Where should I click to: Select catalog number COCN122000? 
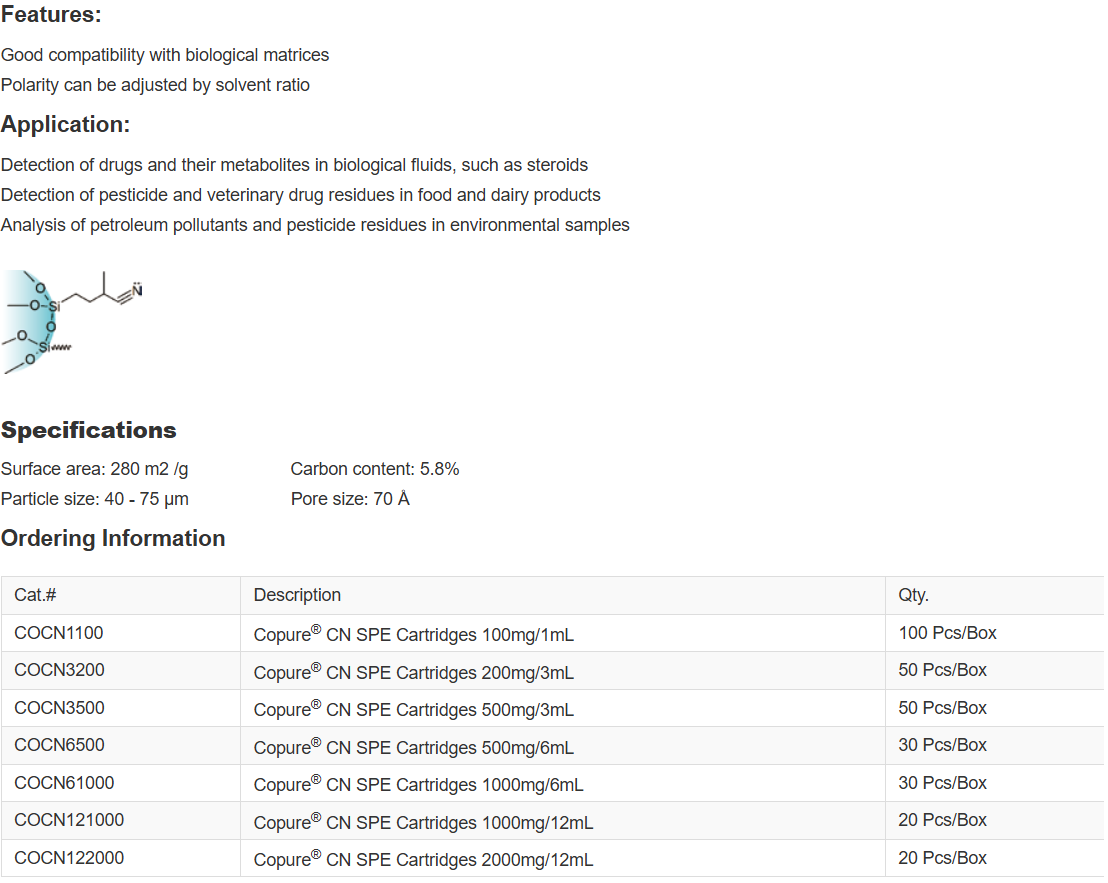tap(69, 858)
